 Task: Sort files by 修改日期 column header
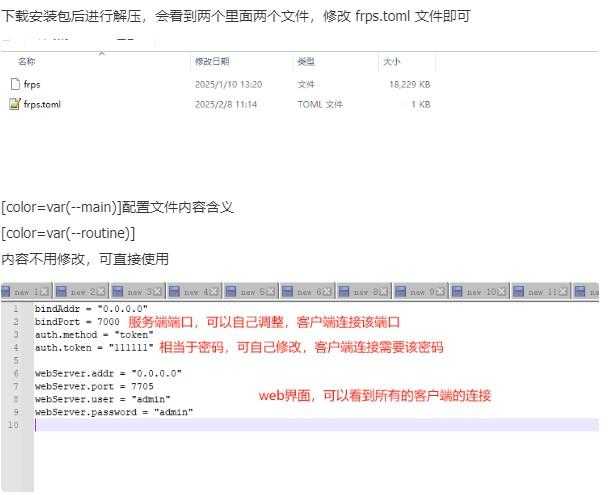211,62
